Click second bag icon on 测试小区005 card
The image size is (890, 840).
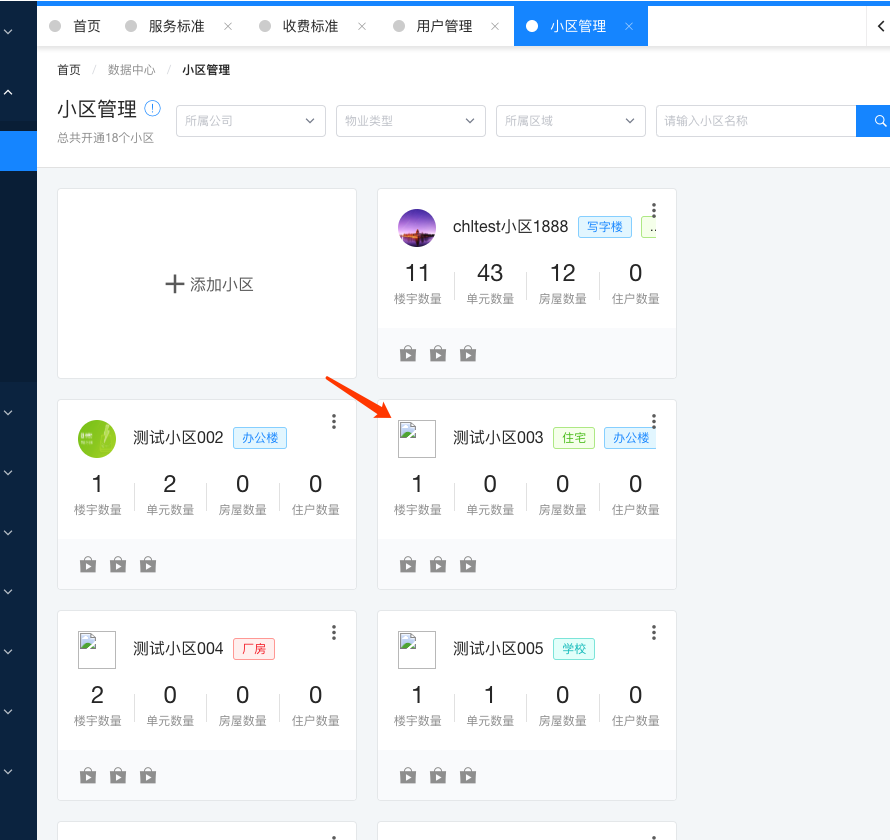(438, 776)
